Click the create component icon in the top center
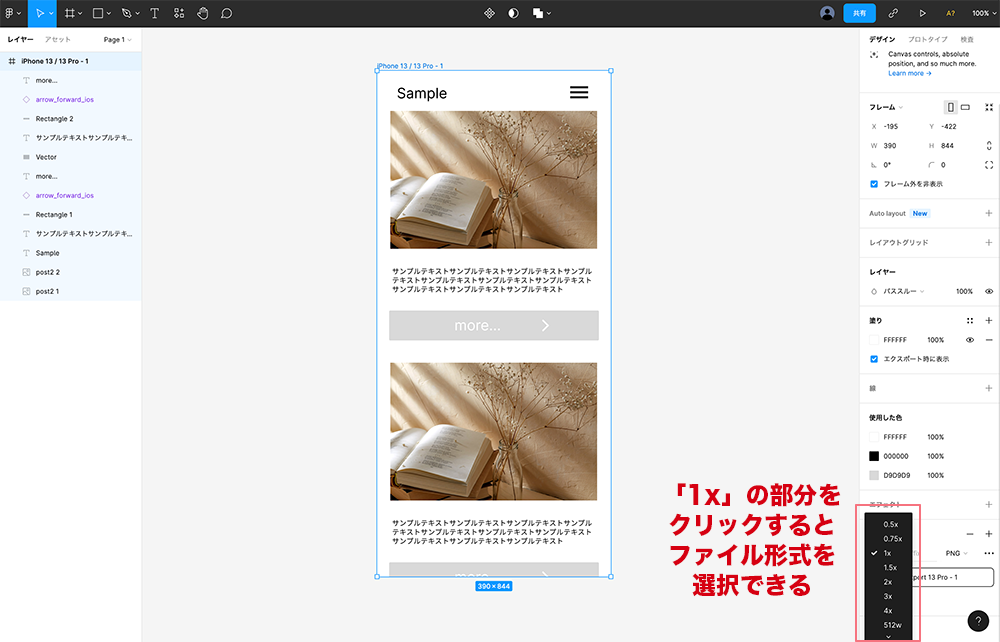The width and height of the screenshot is (1000, 642). tap(489, 13)
